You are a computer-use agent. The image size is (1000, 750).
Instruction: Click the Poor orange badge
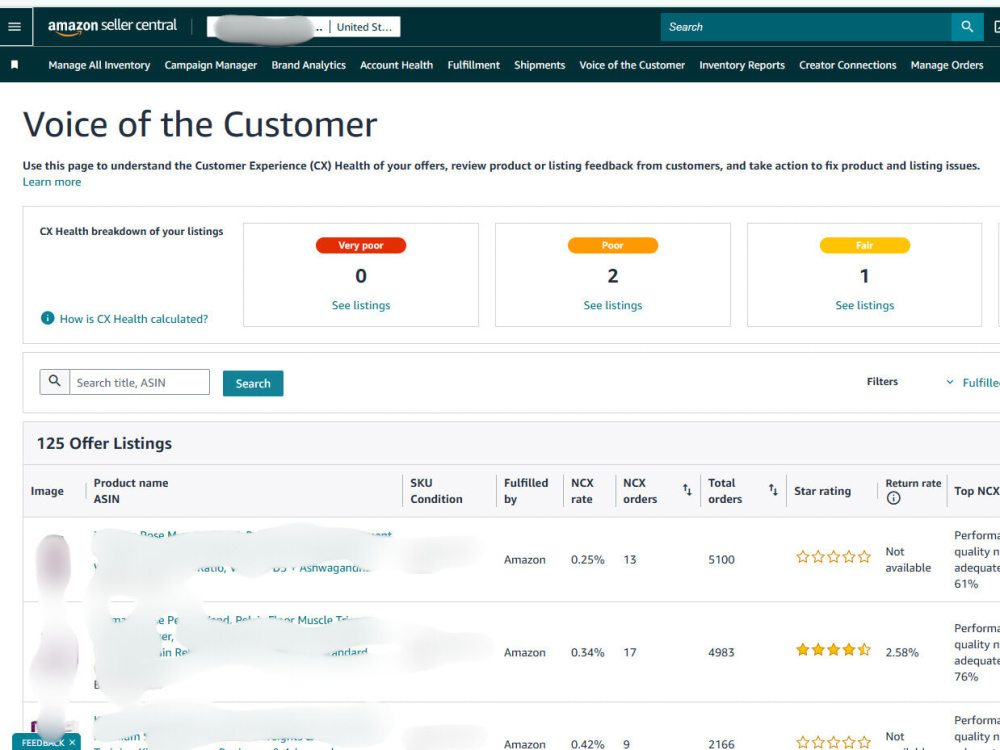pos(613,246)
